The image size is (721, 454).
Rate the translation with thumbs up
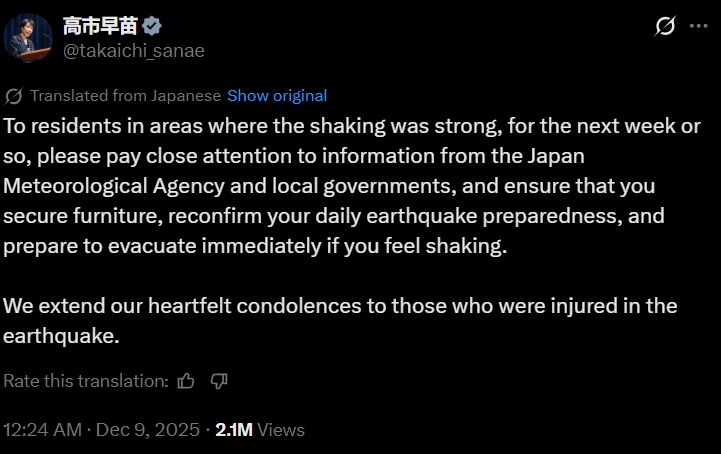(186, 381)
